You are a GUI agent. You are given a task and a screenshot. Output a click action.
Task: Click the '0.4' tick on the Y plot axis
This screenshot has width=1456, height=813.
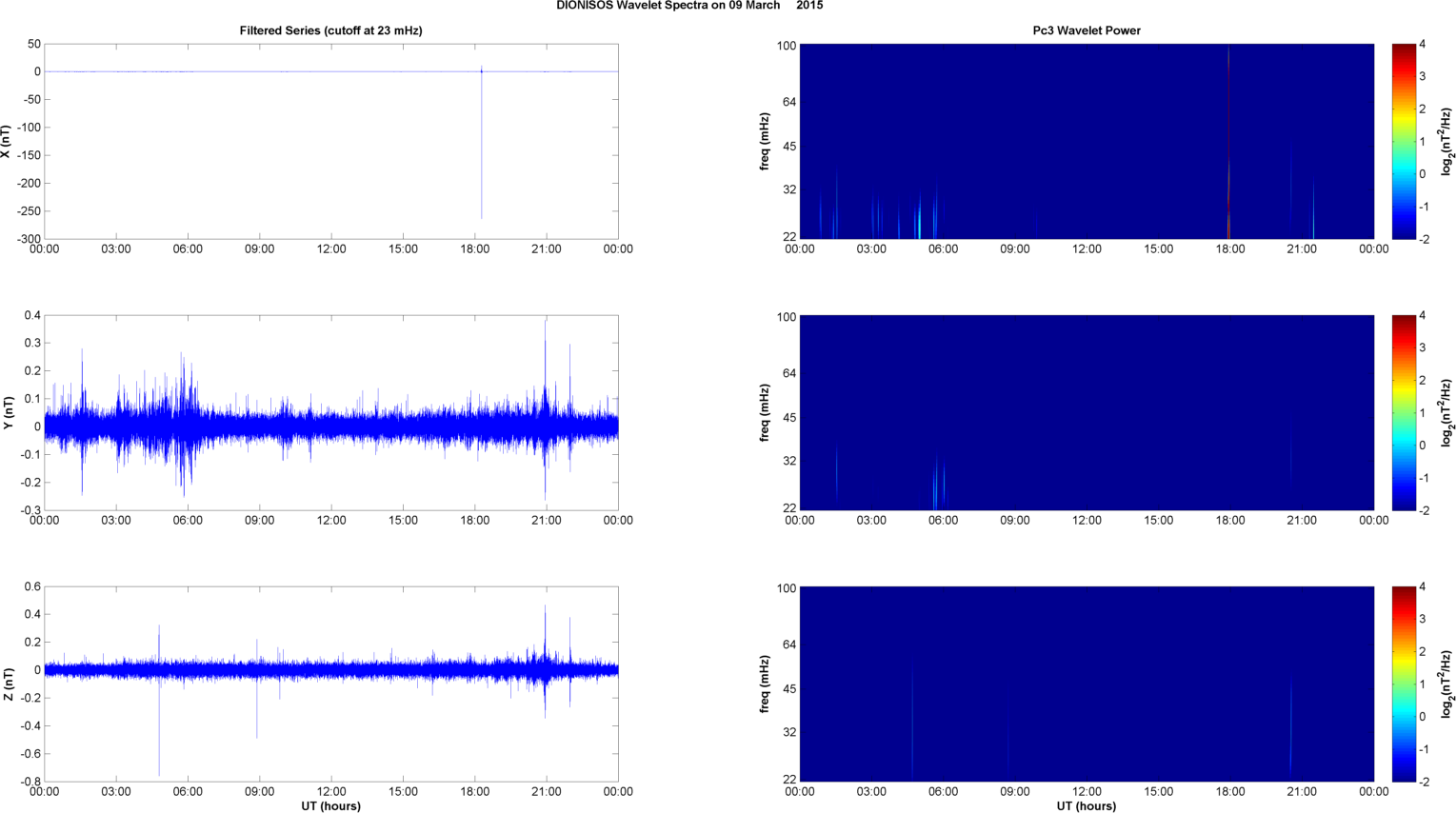coord(33,315)
